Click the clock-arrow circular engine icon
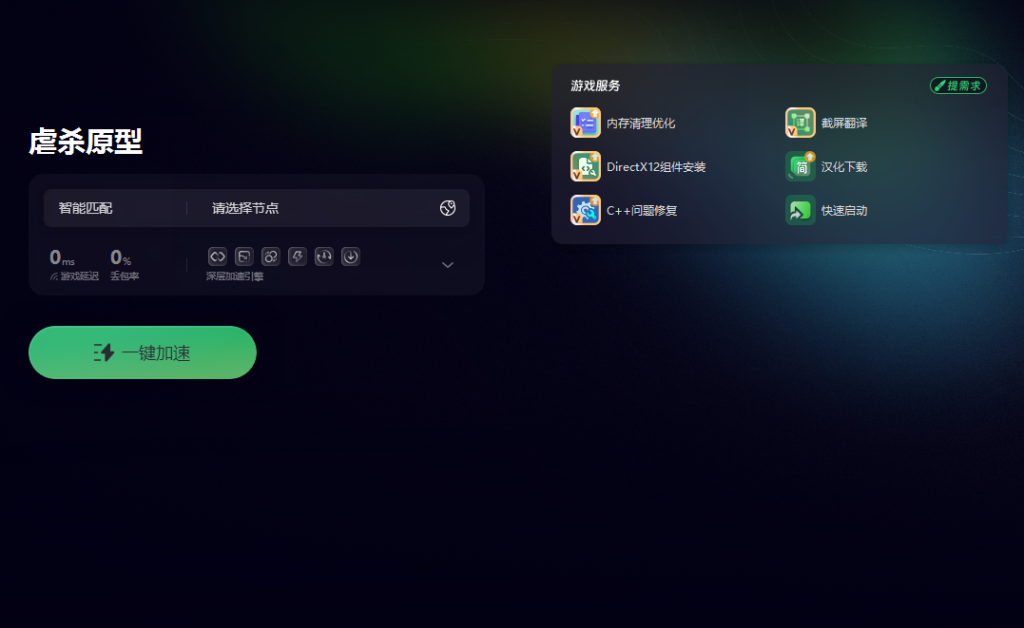1024x628 pixels. (324, 257)
